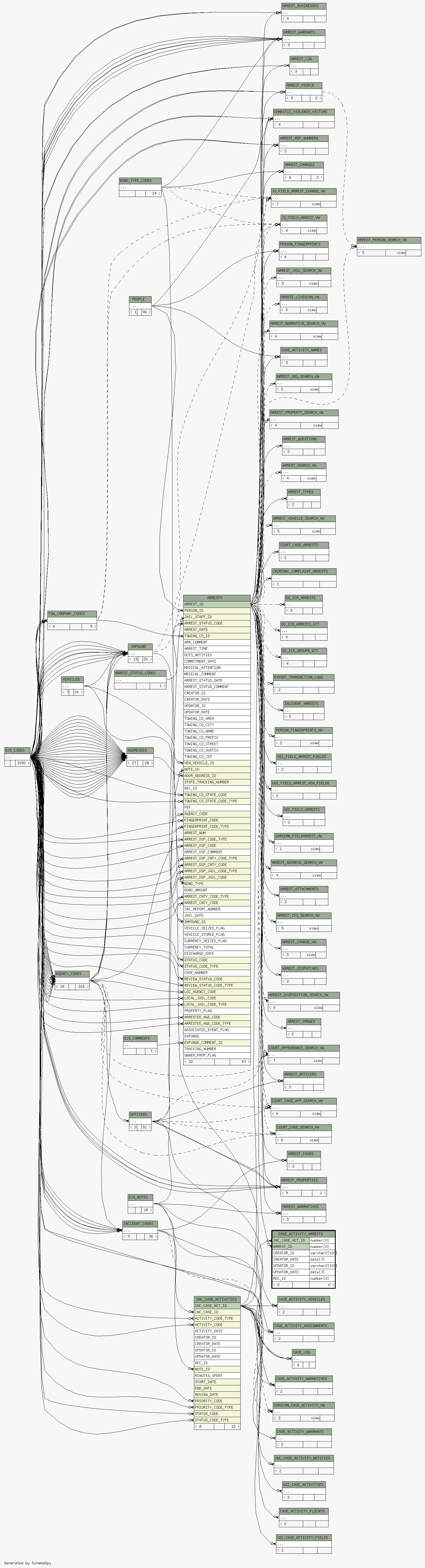Viewport: 425px width, 1568px height.
Task: Open the OFFICERS table node
Action: pos(139,1115)
